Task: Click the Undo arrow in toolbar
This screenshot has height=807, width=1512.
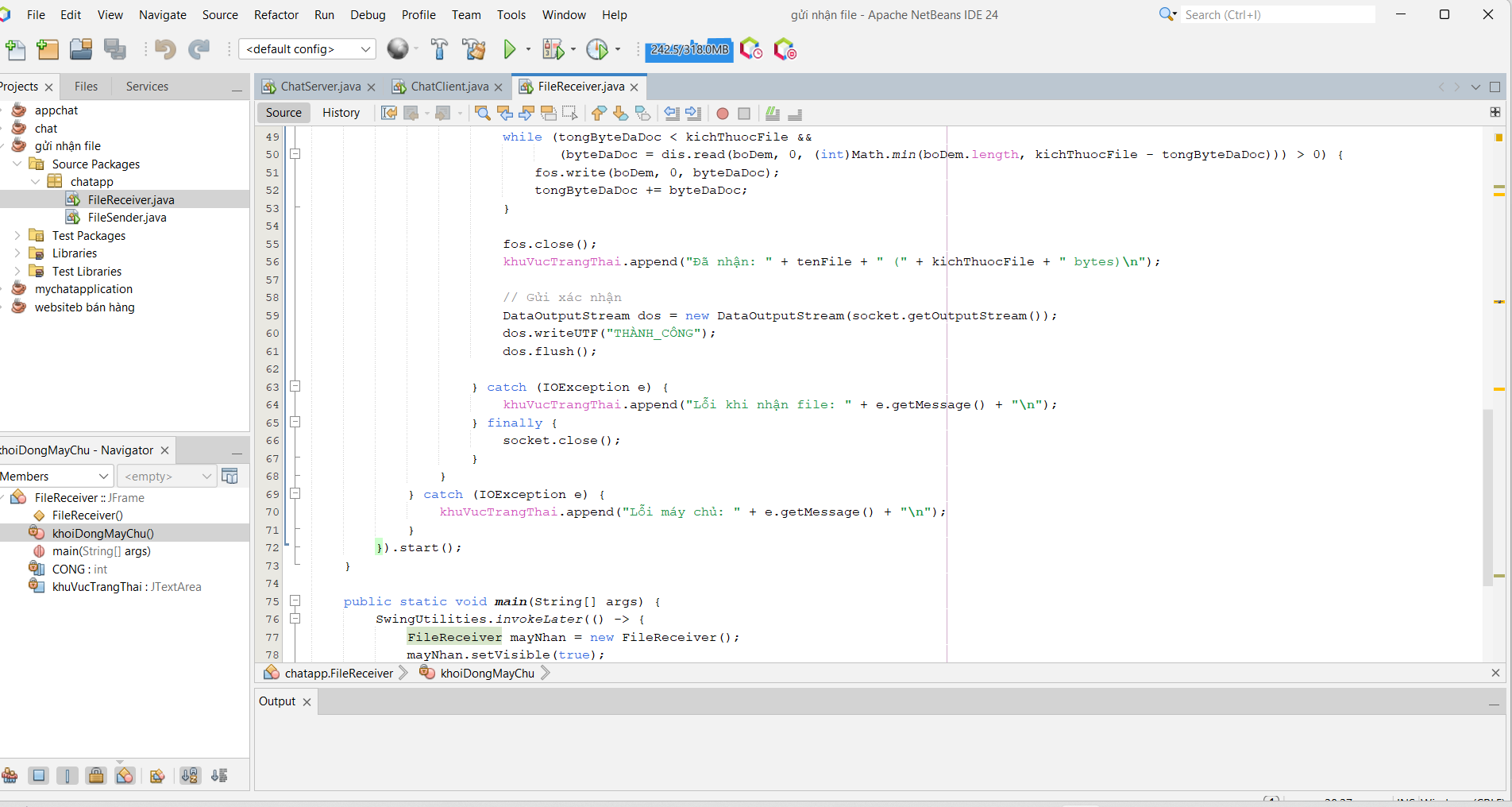Action: pyautogui.click(x=164, y=49)
